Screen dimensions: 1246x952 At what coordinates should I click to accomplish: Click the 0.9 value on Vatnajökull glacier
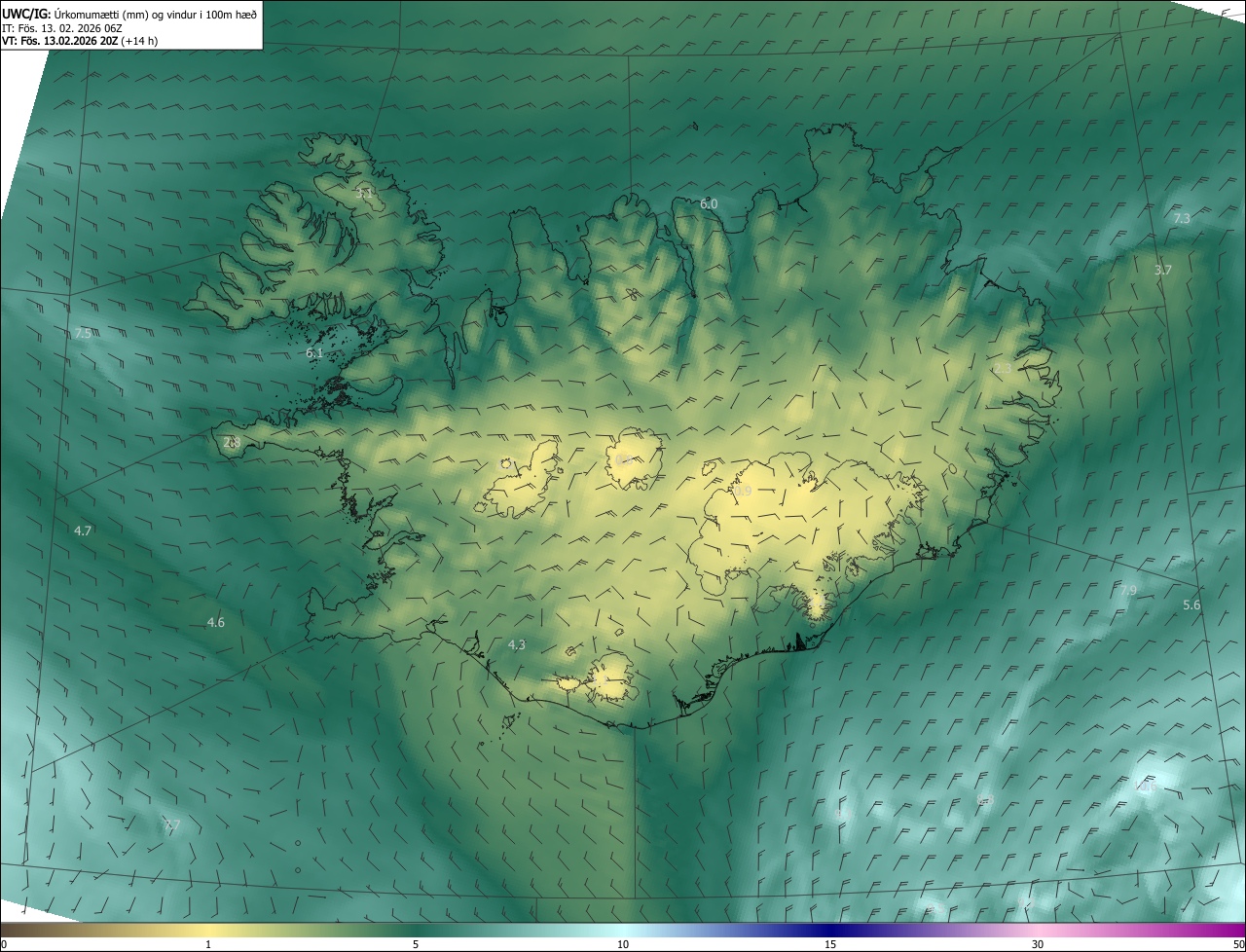tap(743, 491)
